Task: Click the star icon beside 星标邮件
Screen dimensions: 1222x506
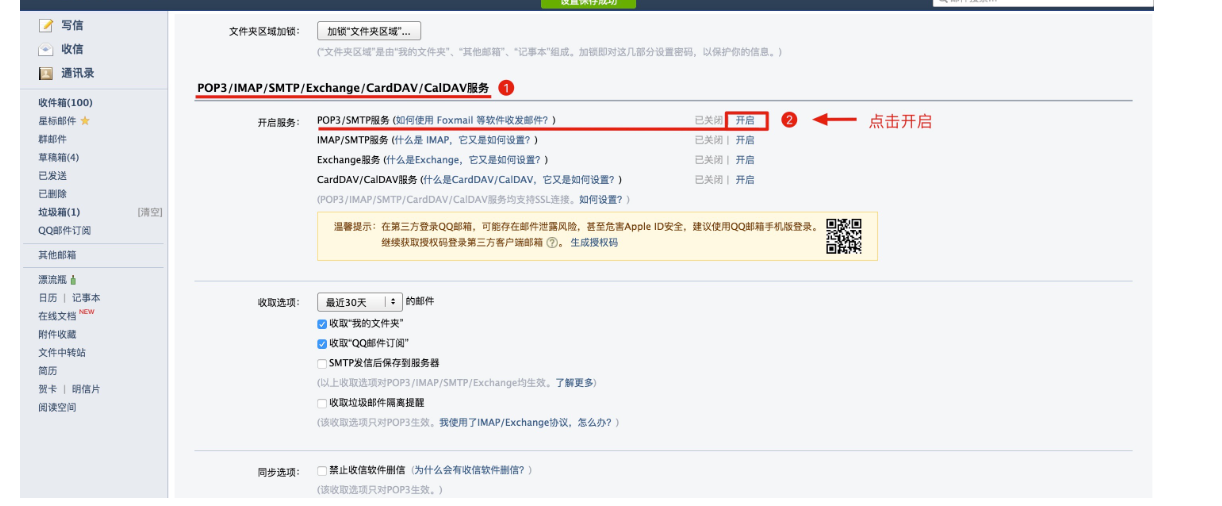Action: point(85,121)
